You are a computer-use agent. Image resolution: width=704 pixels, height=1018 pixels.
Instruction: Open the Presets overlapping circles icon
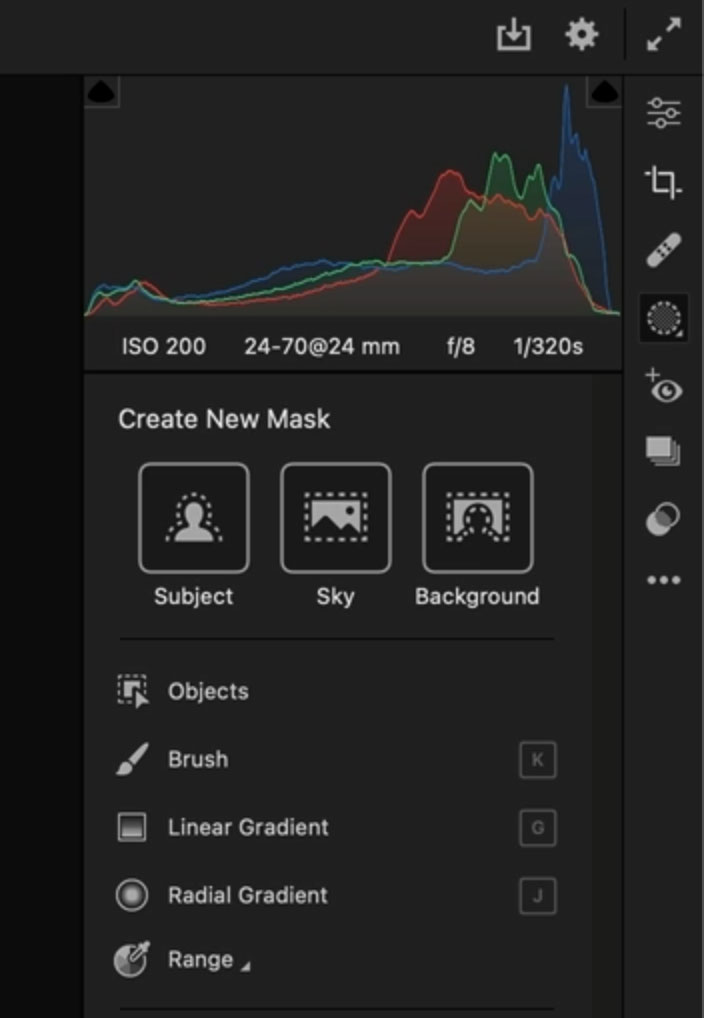click(x=663, y=519)
